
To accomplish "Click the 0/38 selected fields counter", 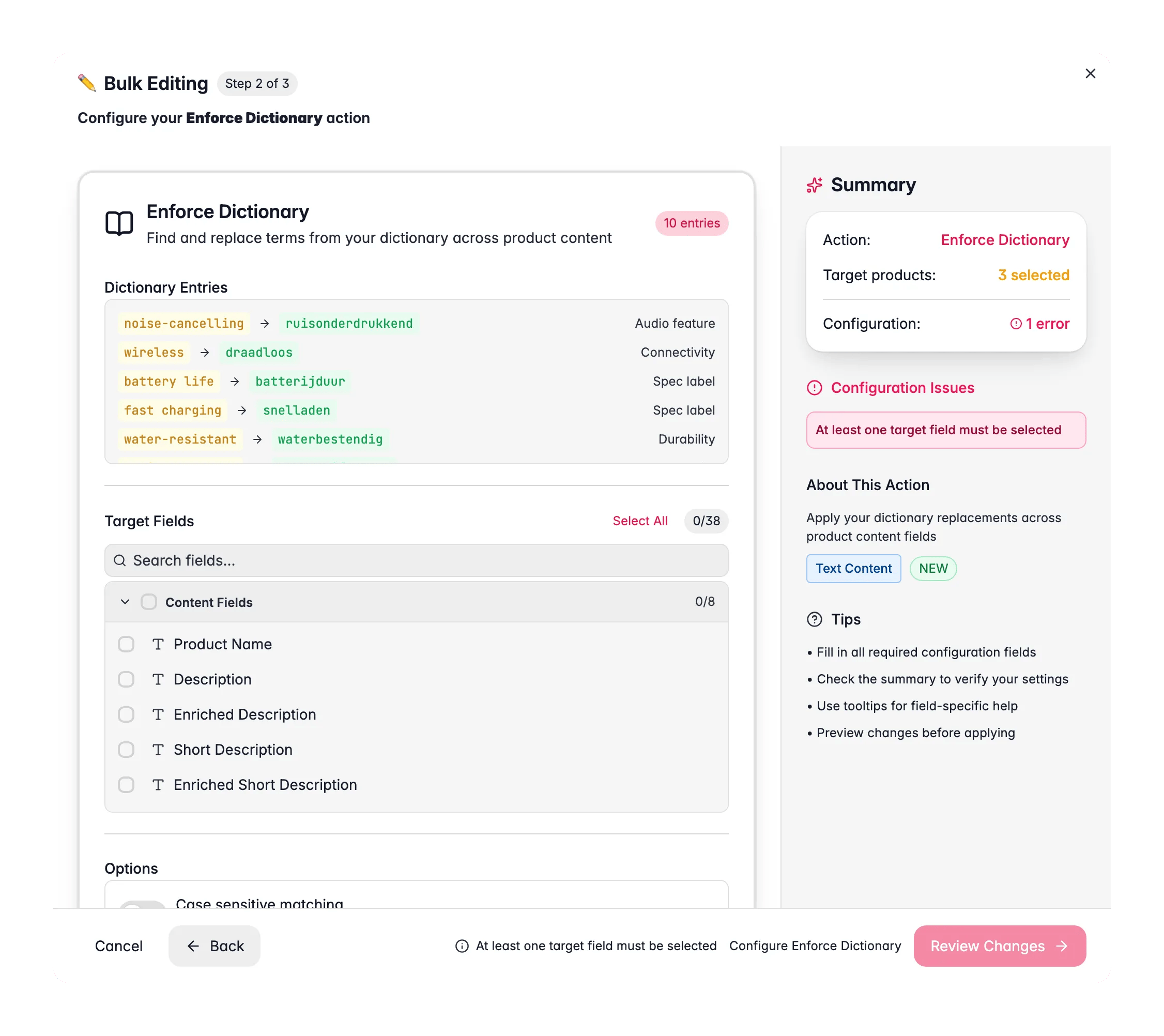I will [706, 521].
